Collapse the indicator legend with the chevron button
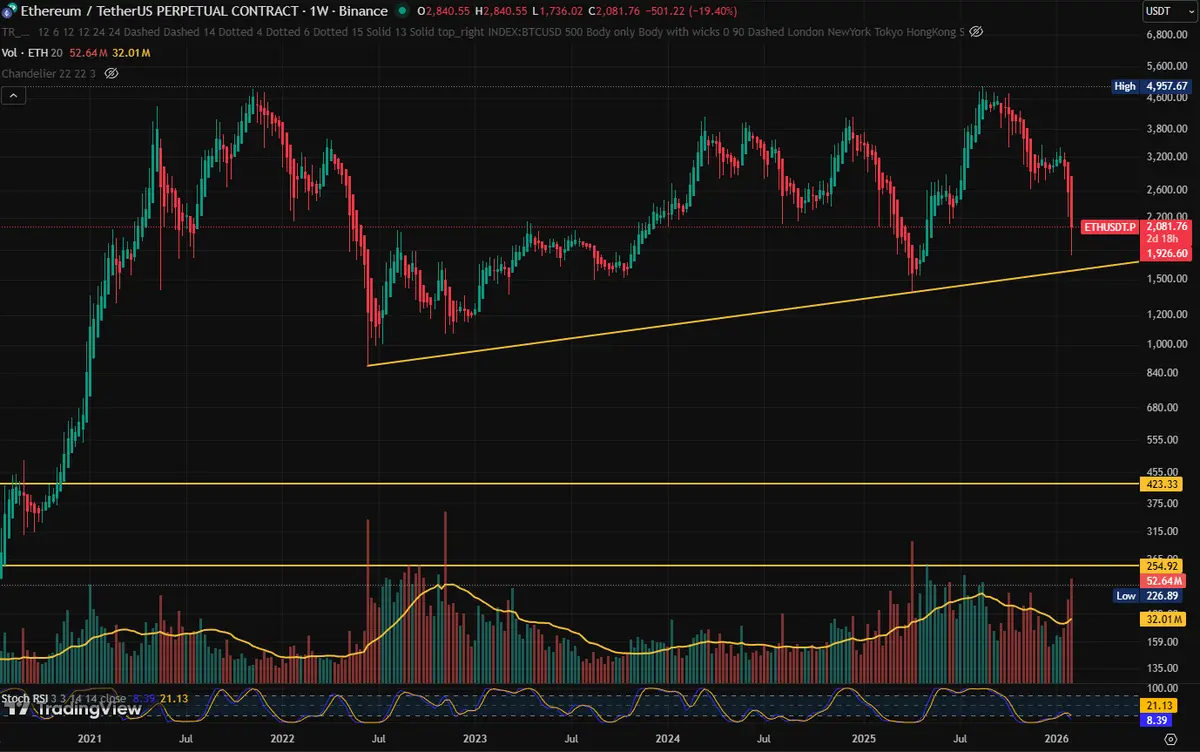 (x=14, y=96)
